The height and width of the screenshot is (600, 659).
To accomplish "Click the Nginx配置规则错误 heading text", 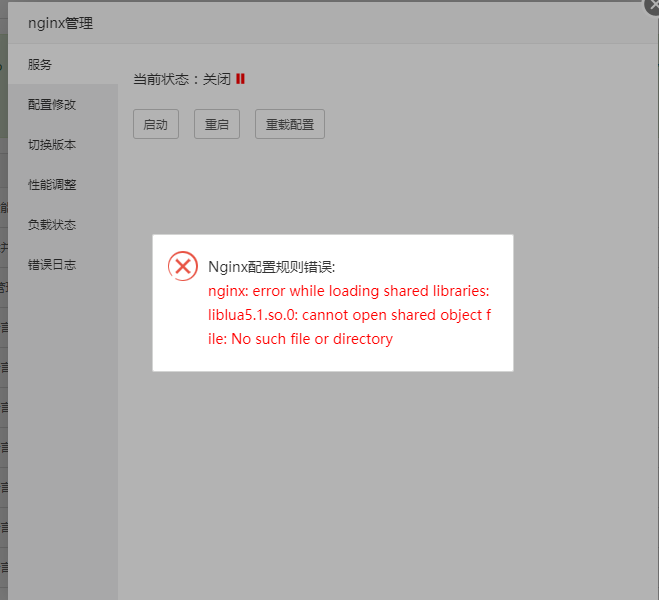I will (x=272, y=267).
